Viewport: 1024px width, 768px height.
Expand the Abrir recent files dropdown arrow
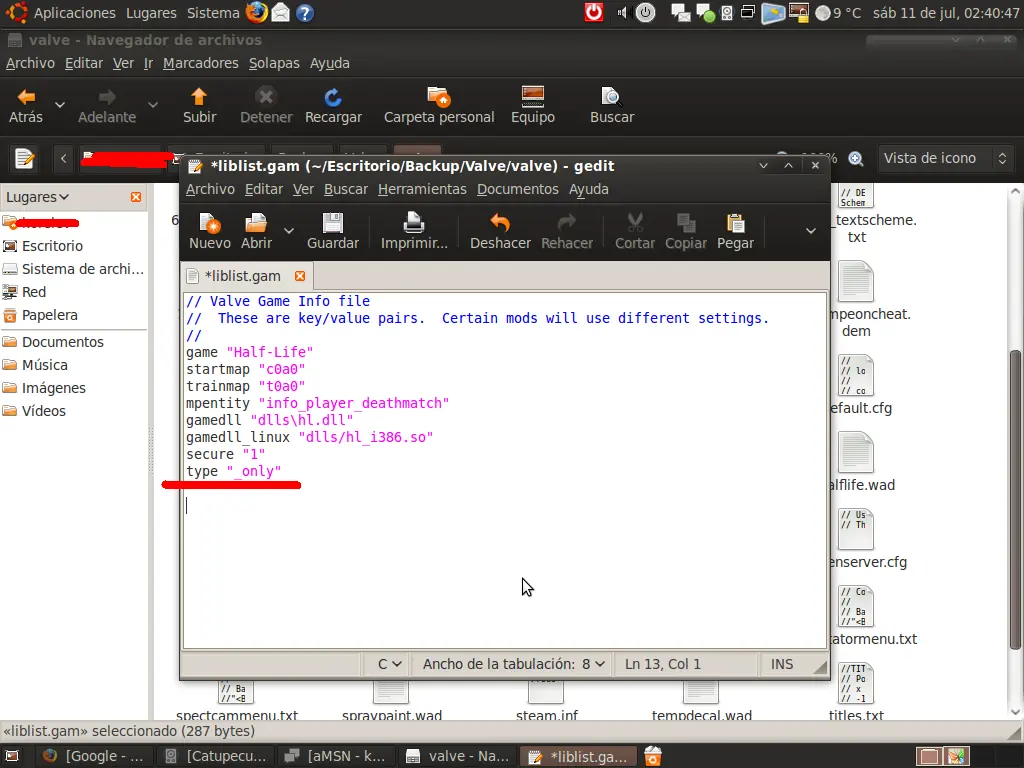pyautogui.click(x=289, y=231)
